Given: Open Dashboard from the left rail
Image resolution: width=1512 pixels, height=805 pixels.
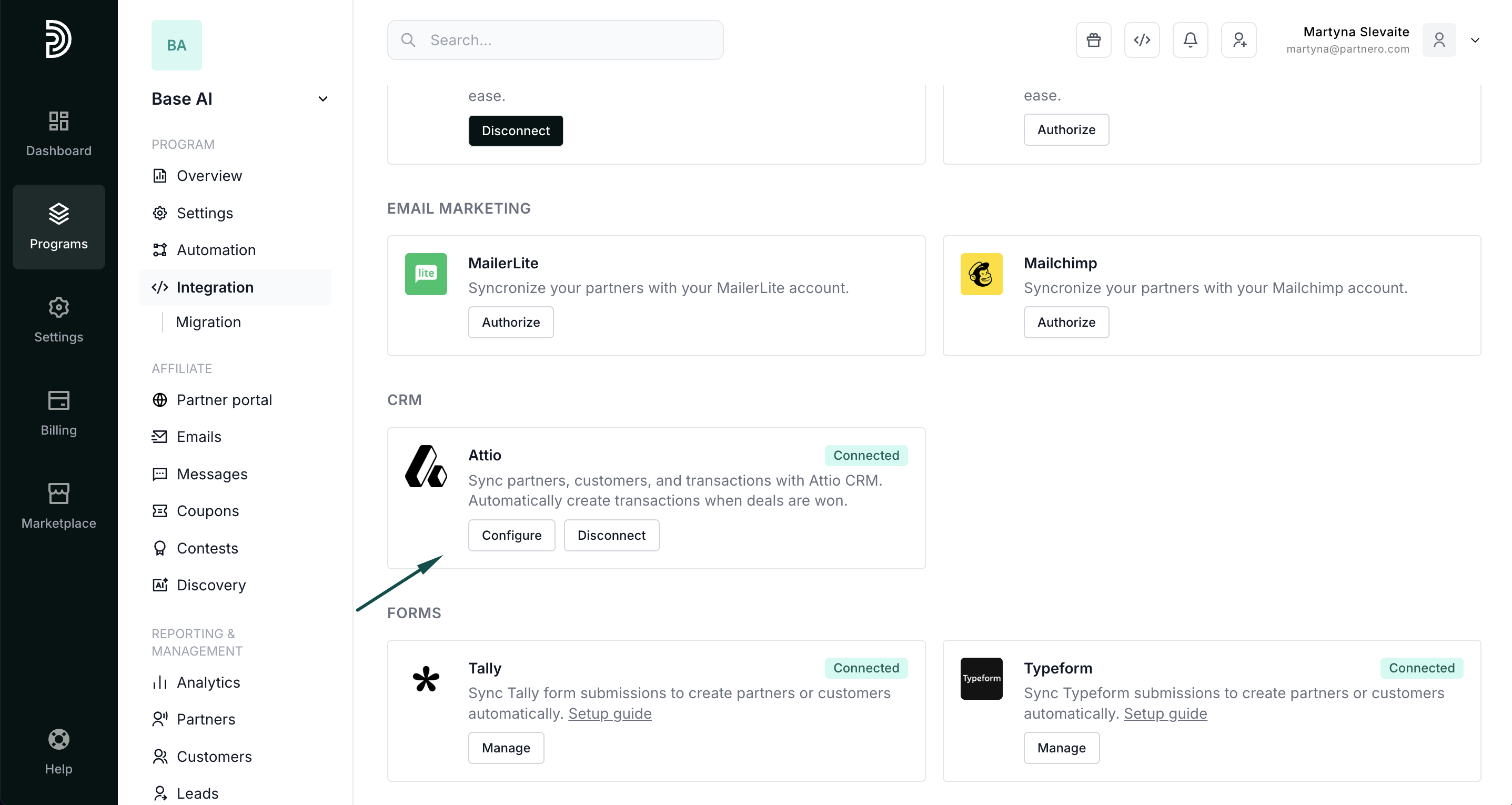Looking at the screenshot, I should tap(59, 134).
